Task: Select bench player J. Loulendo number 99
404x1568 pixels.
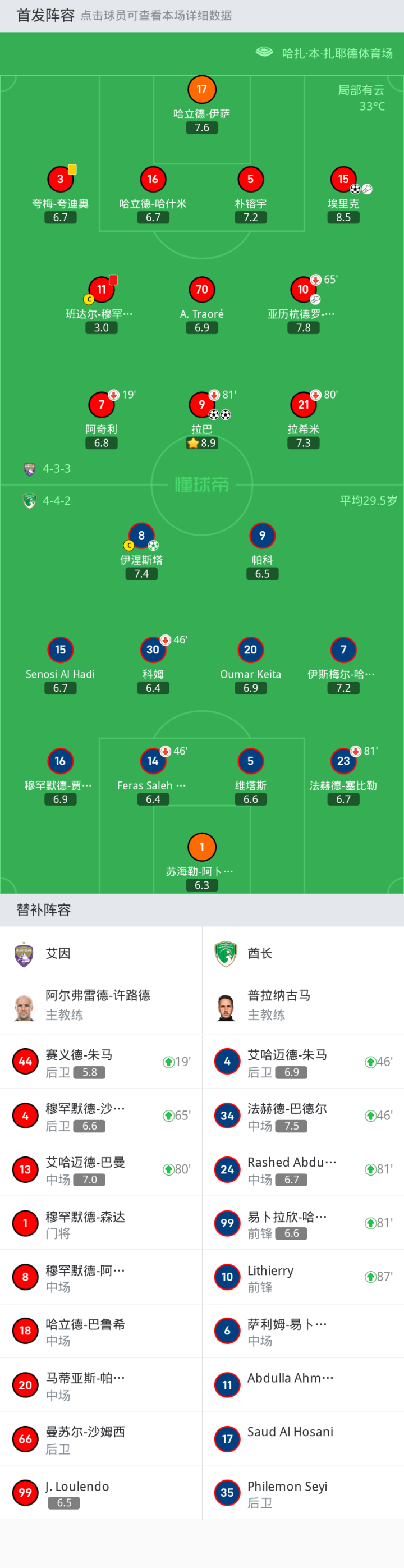Action: pyautogui.click(x=26, y=1493)
